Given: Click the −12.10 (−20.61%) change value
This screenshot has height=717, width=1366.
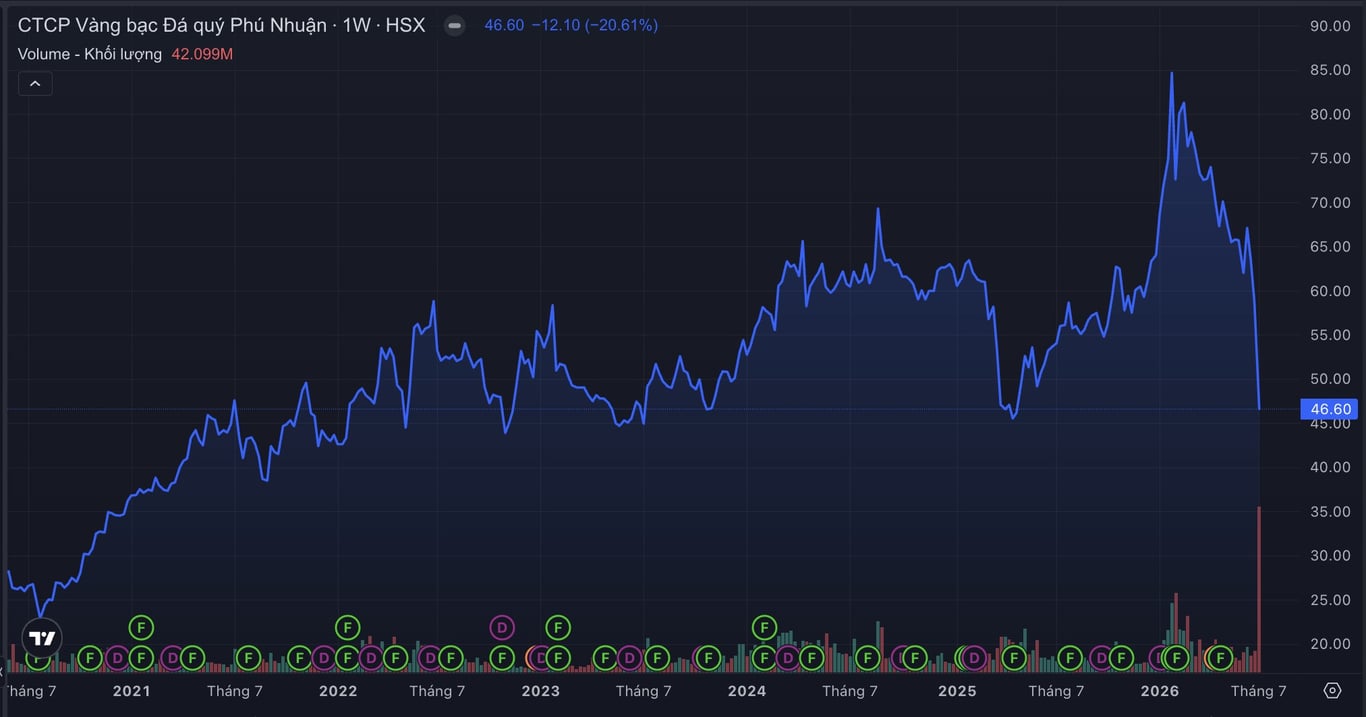Looking at the screenshot, I should point(594,26).
